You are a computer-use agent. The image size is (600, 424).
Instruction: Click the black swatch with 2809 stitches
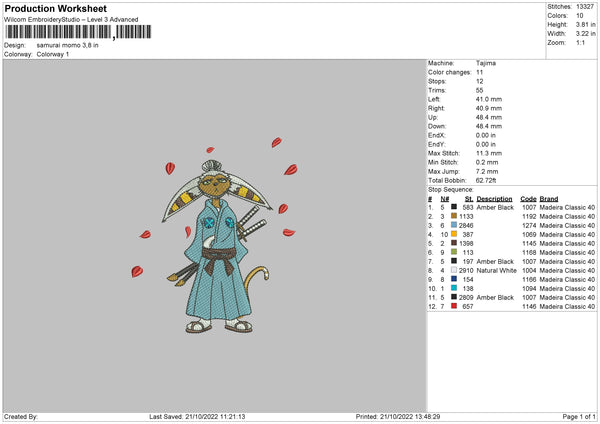pyautogui.click(x=454, y=297)
